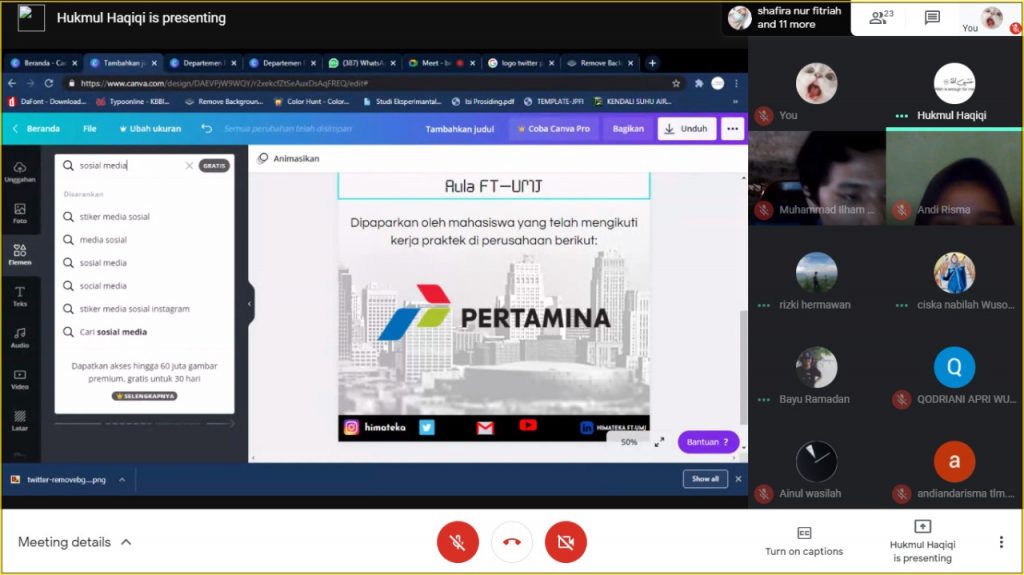Open the Teks panel in Canva sidebar

20,296
